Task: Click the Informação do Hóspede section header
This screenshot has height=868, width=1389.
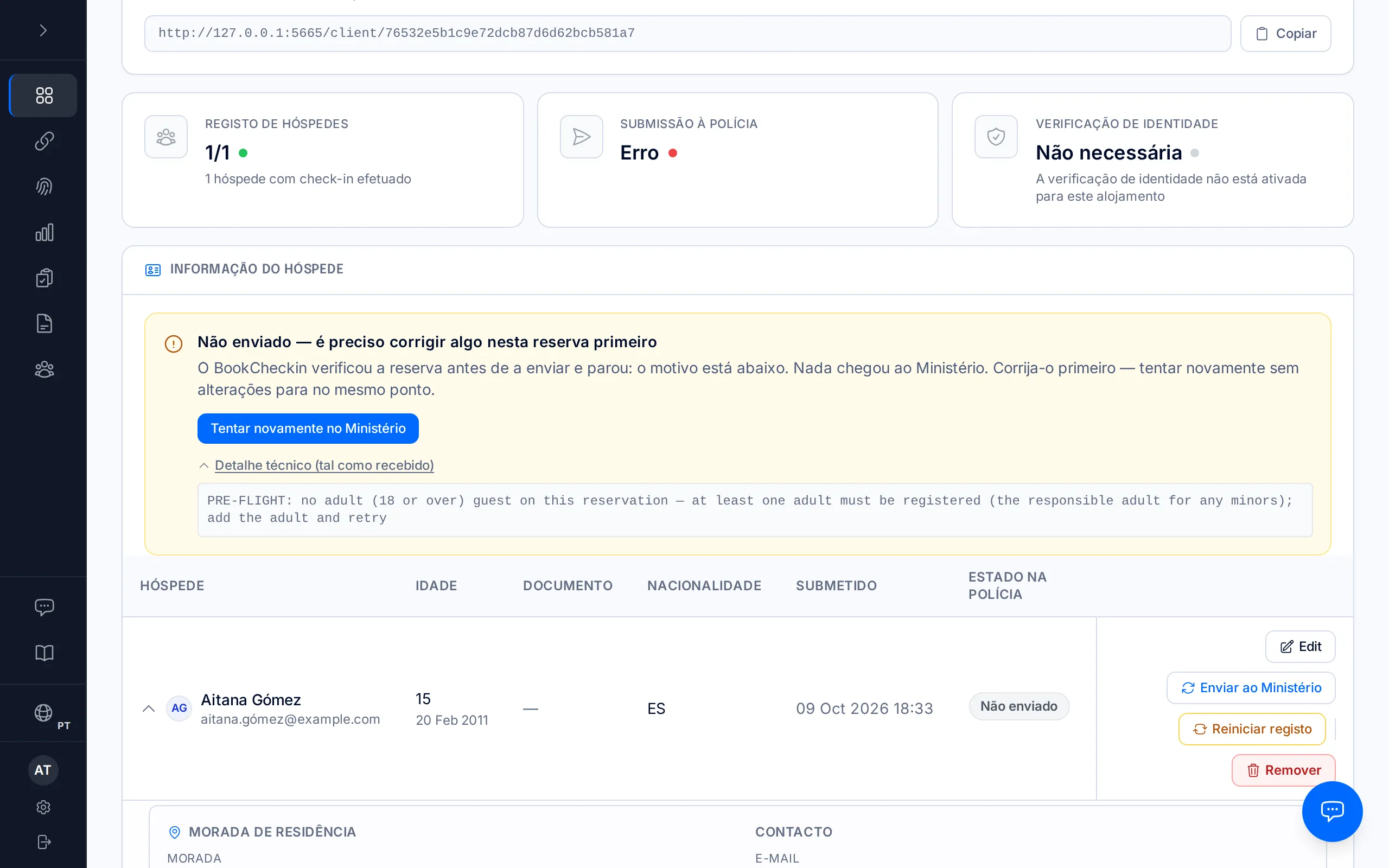Action: (x=257, y=269)
